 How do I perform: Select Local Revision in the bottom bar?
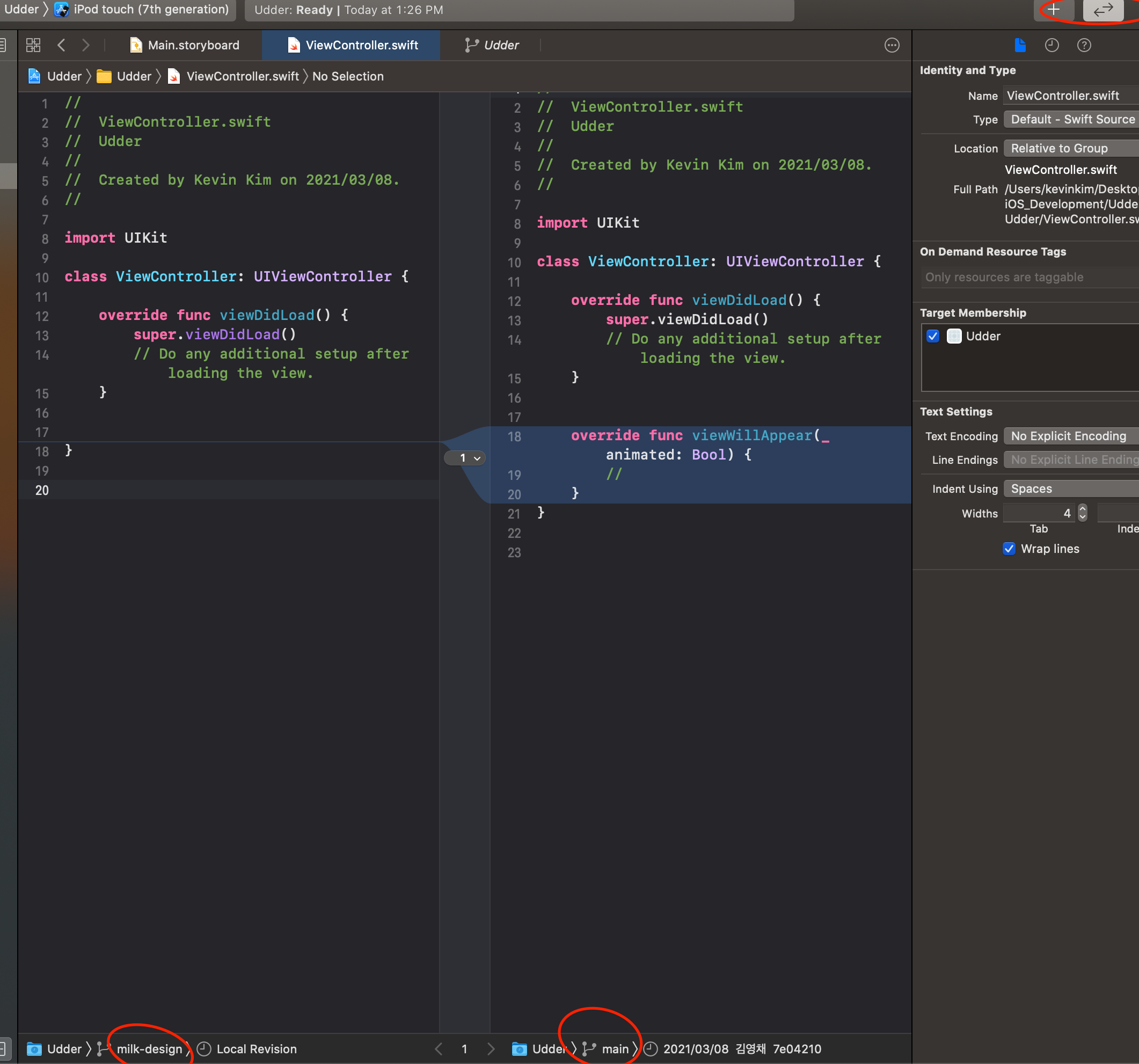point(247,1048)
